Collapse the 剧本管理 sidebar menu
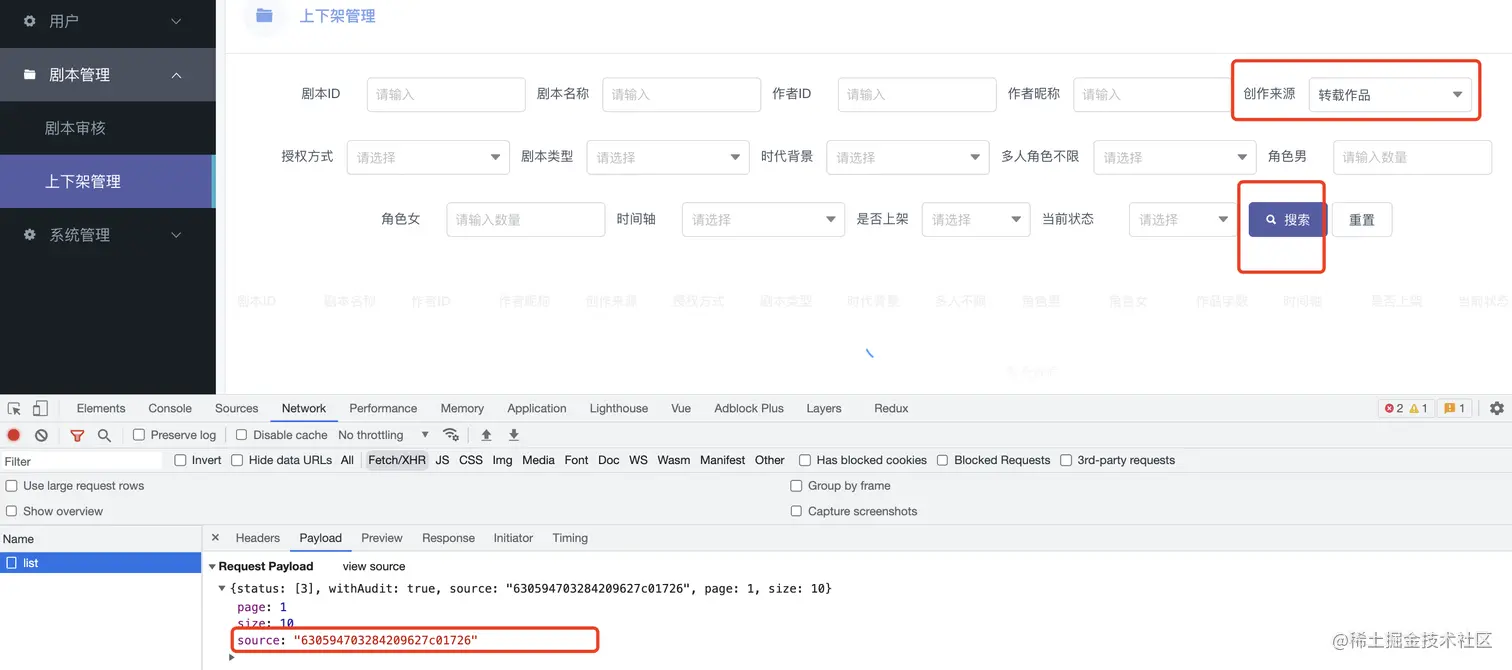This screenshot has width=1512, height=670. click(x=107, y=75)
